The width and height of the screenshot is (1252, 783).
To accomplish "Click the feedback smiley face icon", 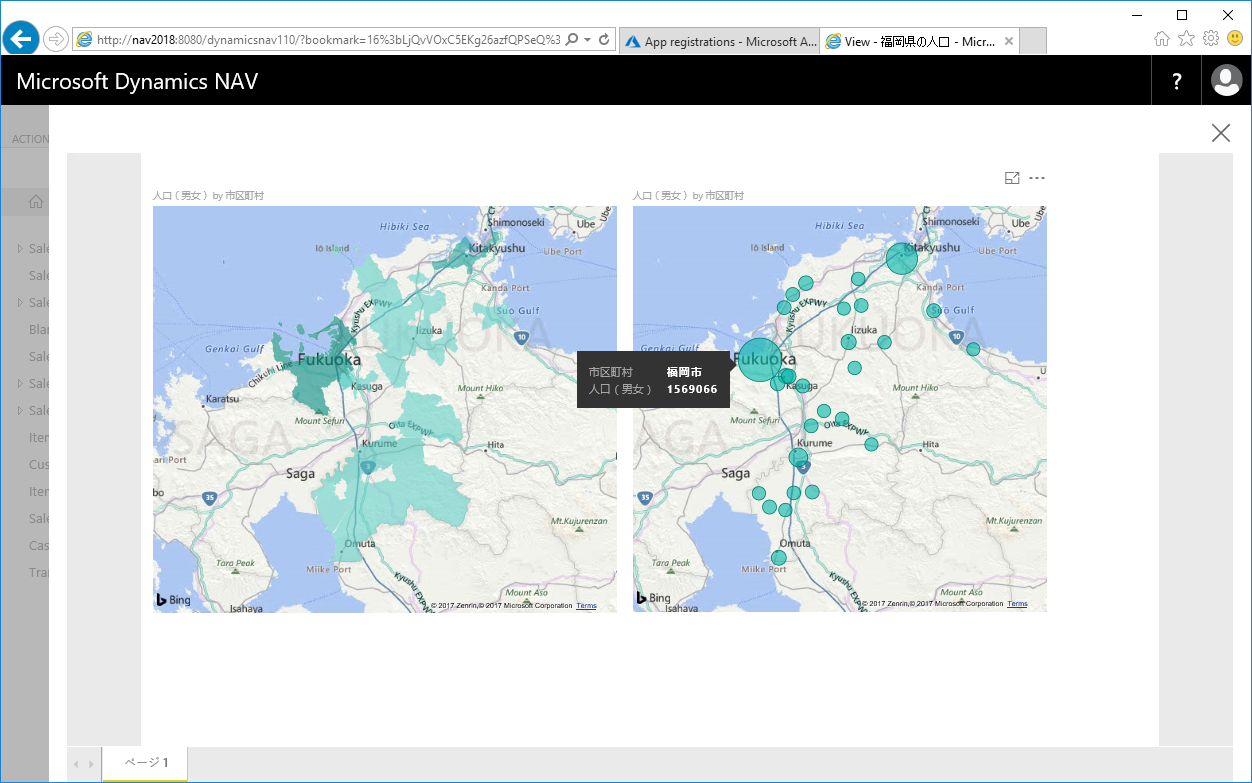I will [x=1235, y=39].
